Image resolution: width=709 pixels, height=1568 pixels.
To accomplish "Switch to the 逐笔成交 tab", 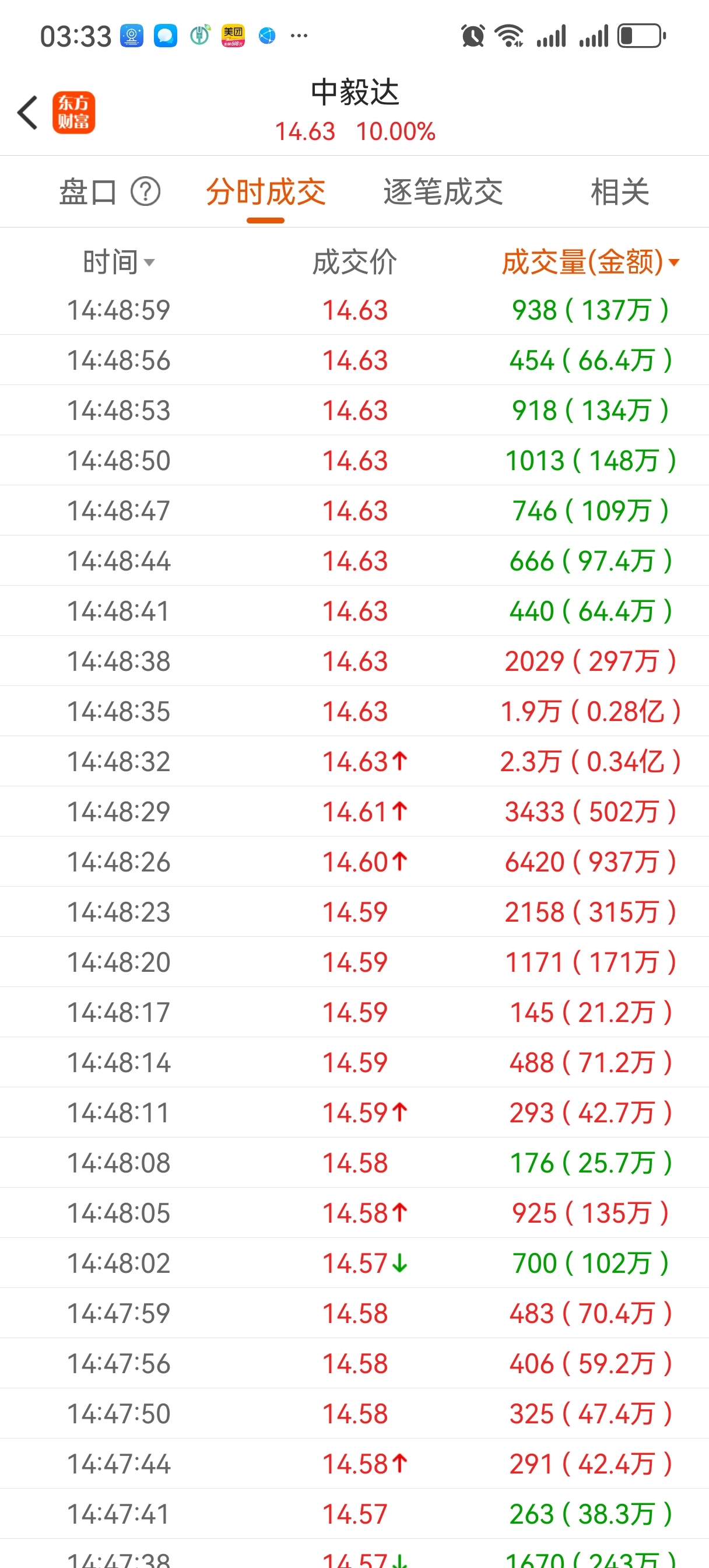I will tap(443, 192).
